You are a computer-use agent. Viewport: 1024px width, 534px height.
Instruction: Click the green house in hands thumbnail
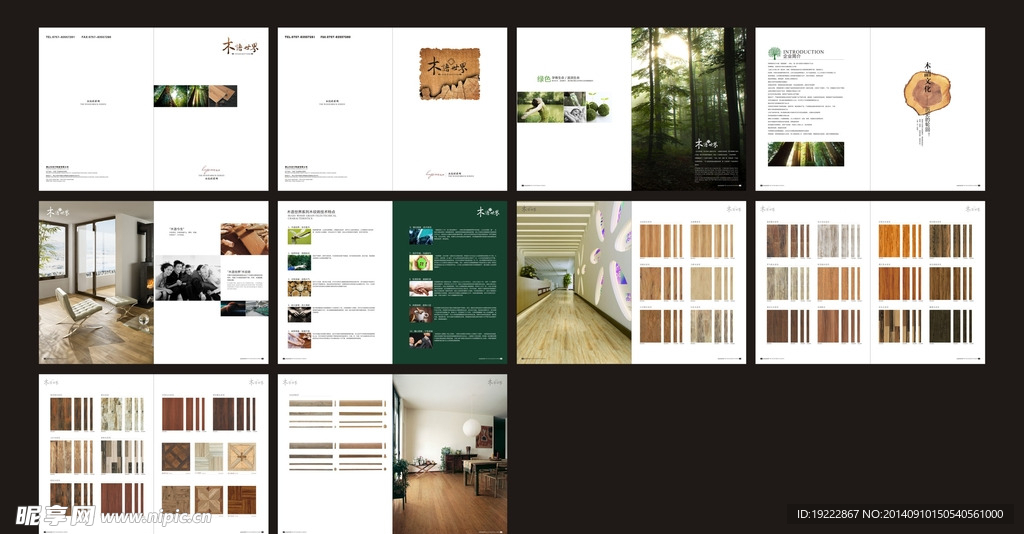[421, 262]
